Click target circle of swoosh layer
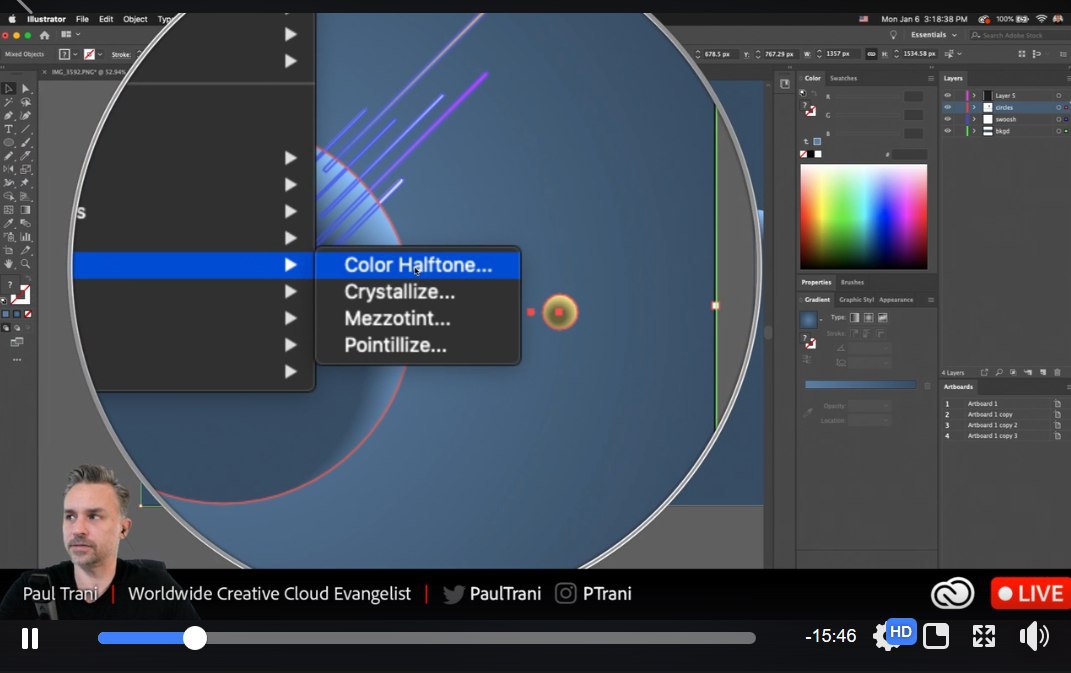The width and height of the screenshot is (1071, 673). 1059,119
